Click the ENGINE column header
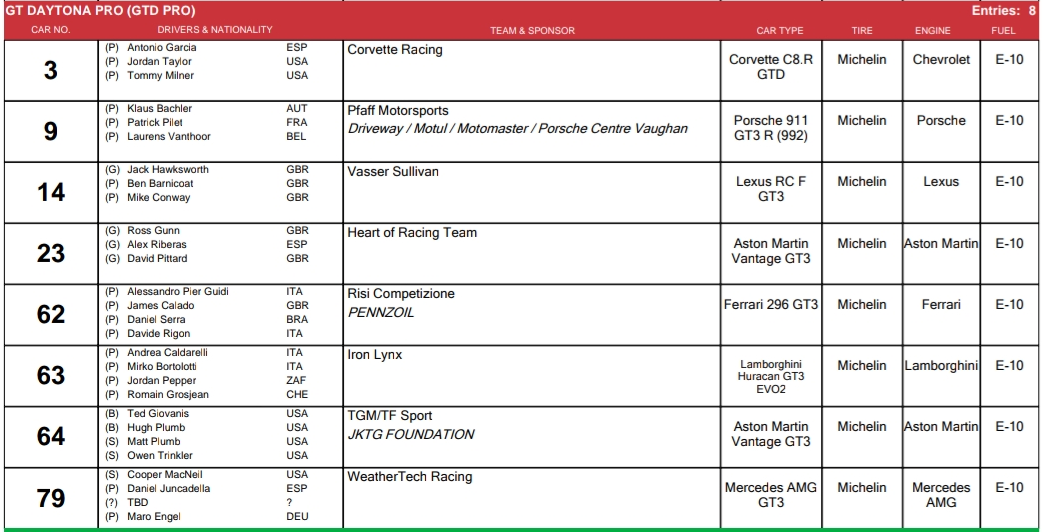This screenshot has height=532, width=1042. click(x=932, y=31)
